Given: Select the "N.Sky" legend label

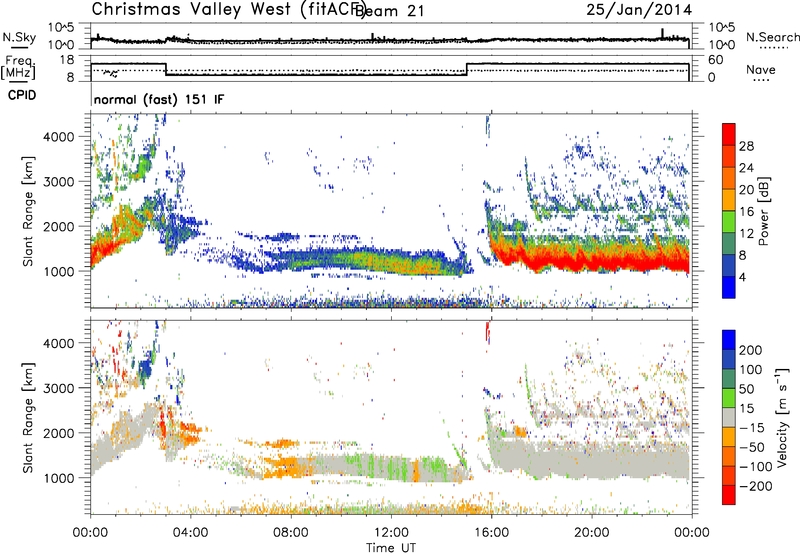Looking at the screenshot, I should (19, 38).
